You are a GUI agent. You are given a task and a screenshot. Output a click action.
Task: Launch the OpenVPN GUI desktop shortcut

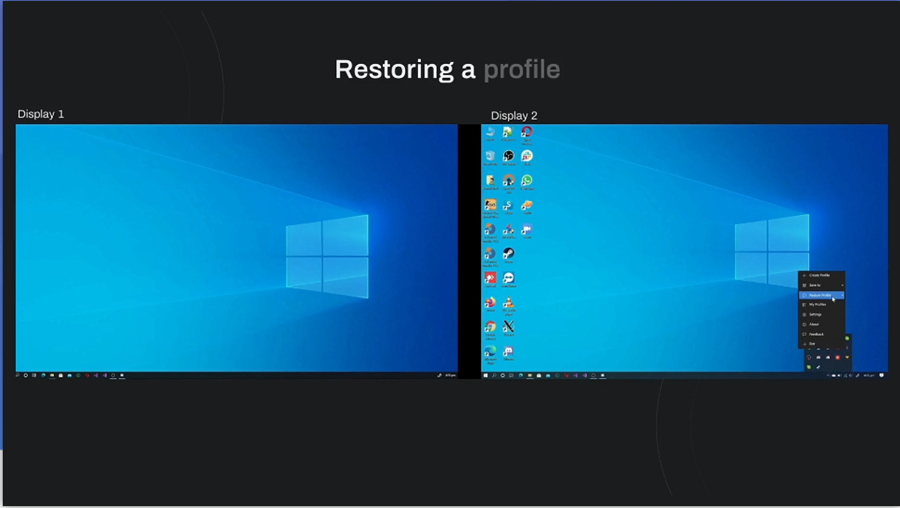509,183
